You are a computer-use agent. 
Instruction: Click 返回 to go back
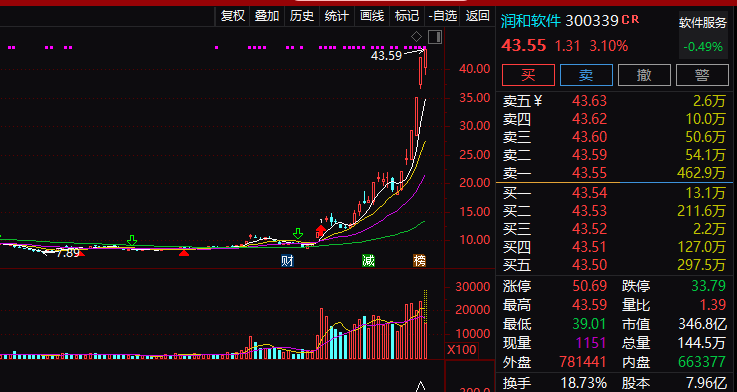(478, 16)
